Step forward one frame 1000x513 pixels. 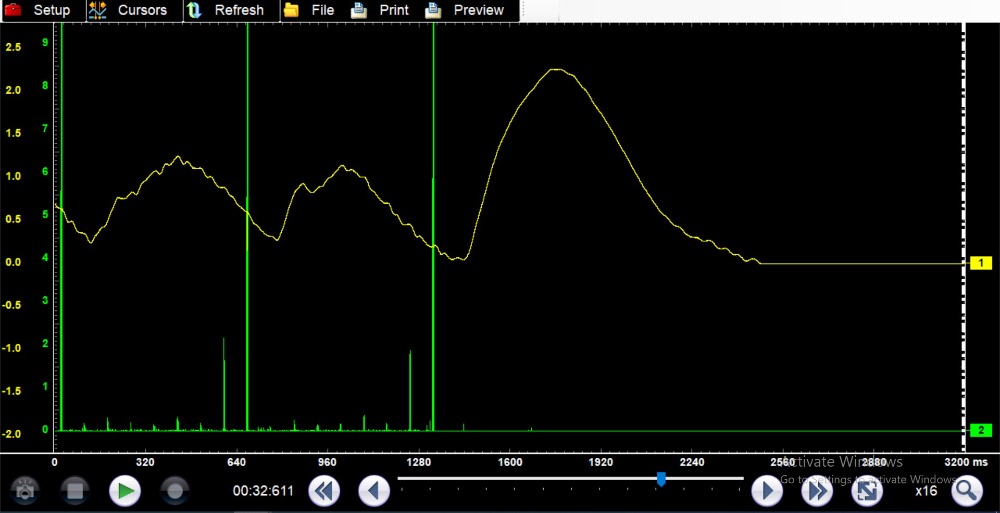pos(766,491)
